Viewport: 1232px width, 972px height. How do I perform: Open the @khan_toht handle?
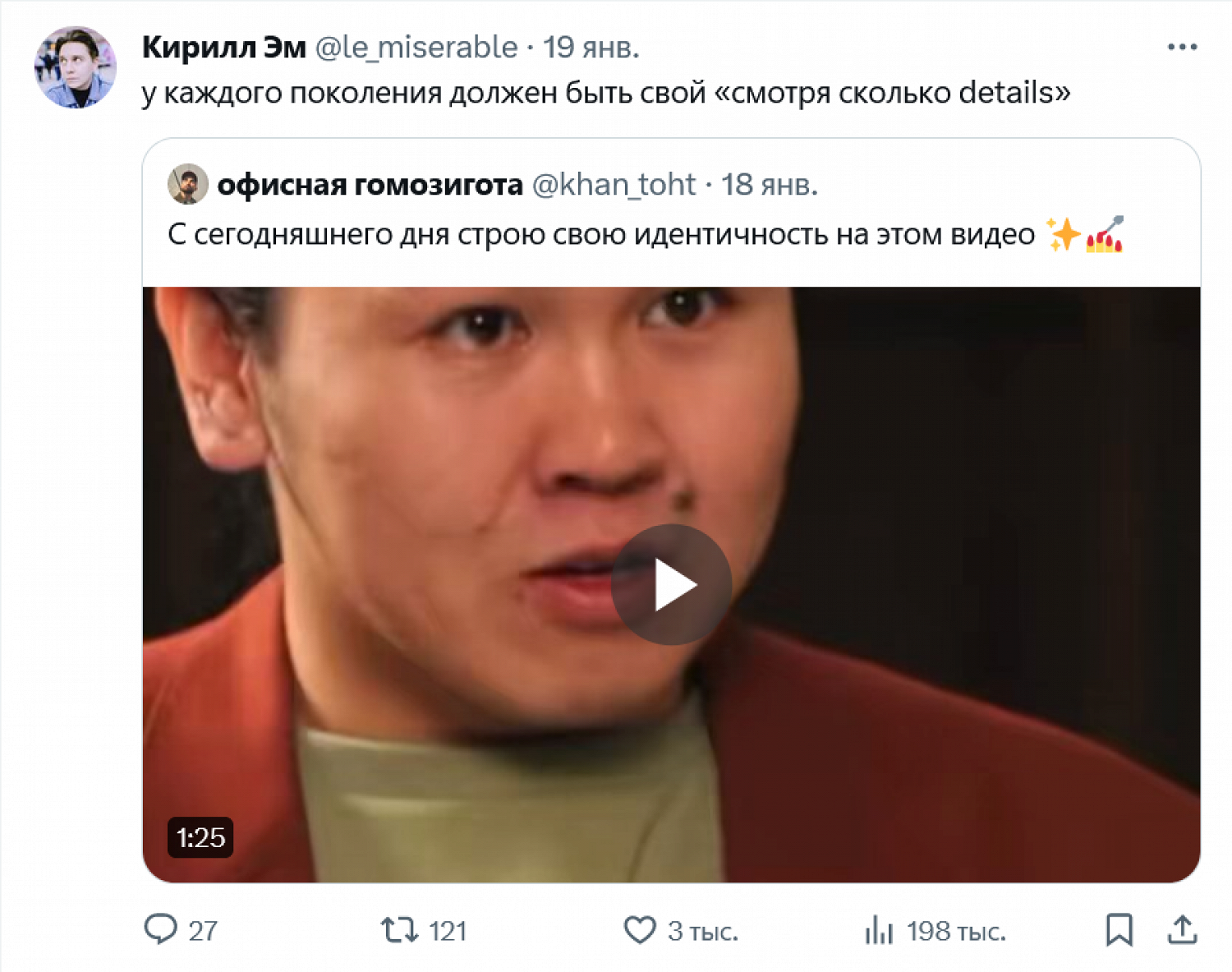[614, 185]
